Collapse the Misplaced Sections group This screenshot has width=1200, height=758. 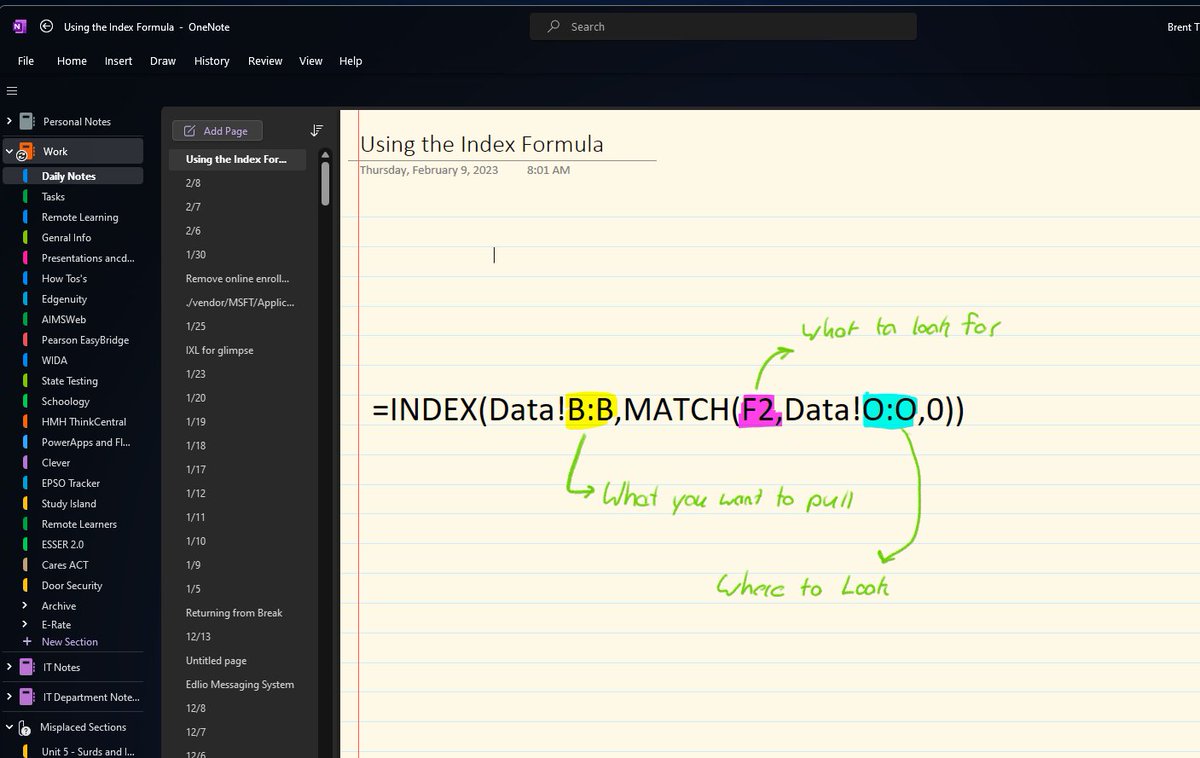coord(9,728)
